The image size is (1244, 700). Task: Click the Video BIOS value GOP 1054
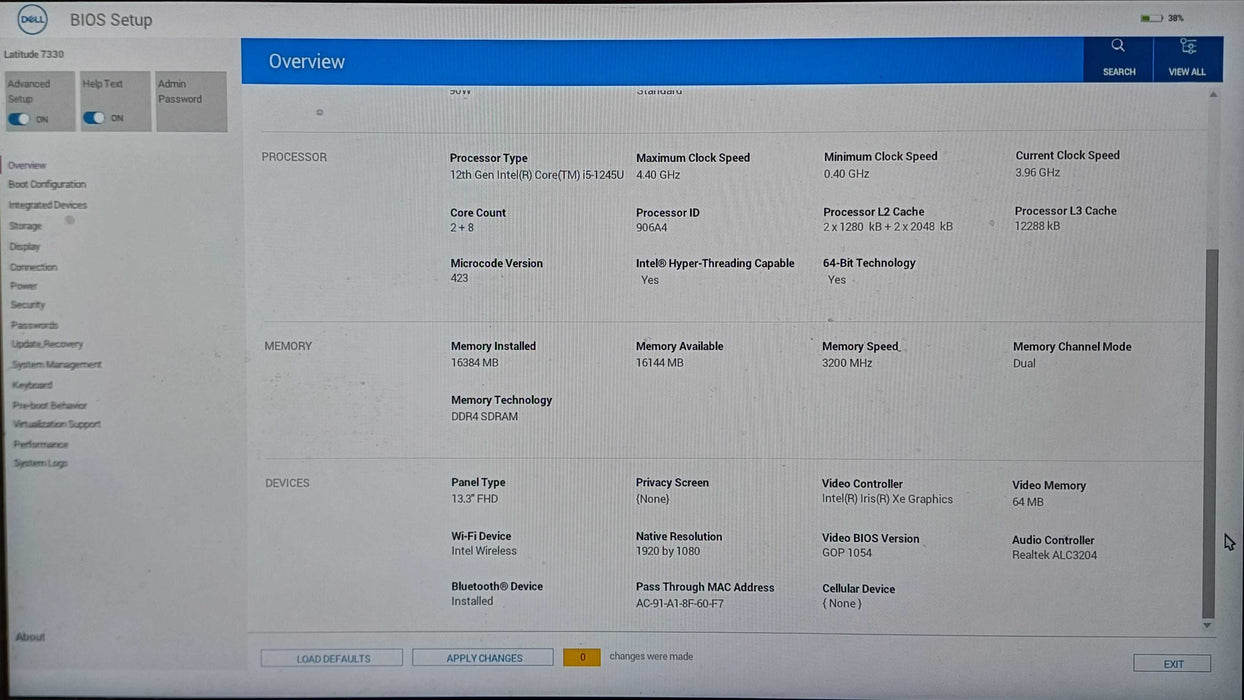(x=847, y=553)
